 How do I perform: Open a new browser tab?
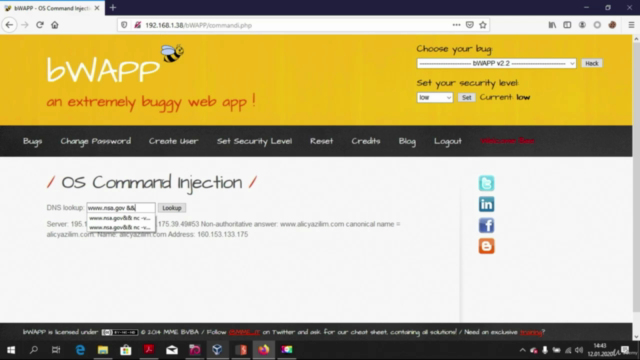(x=113, y=7)
